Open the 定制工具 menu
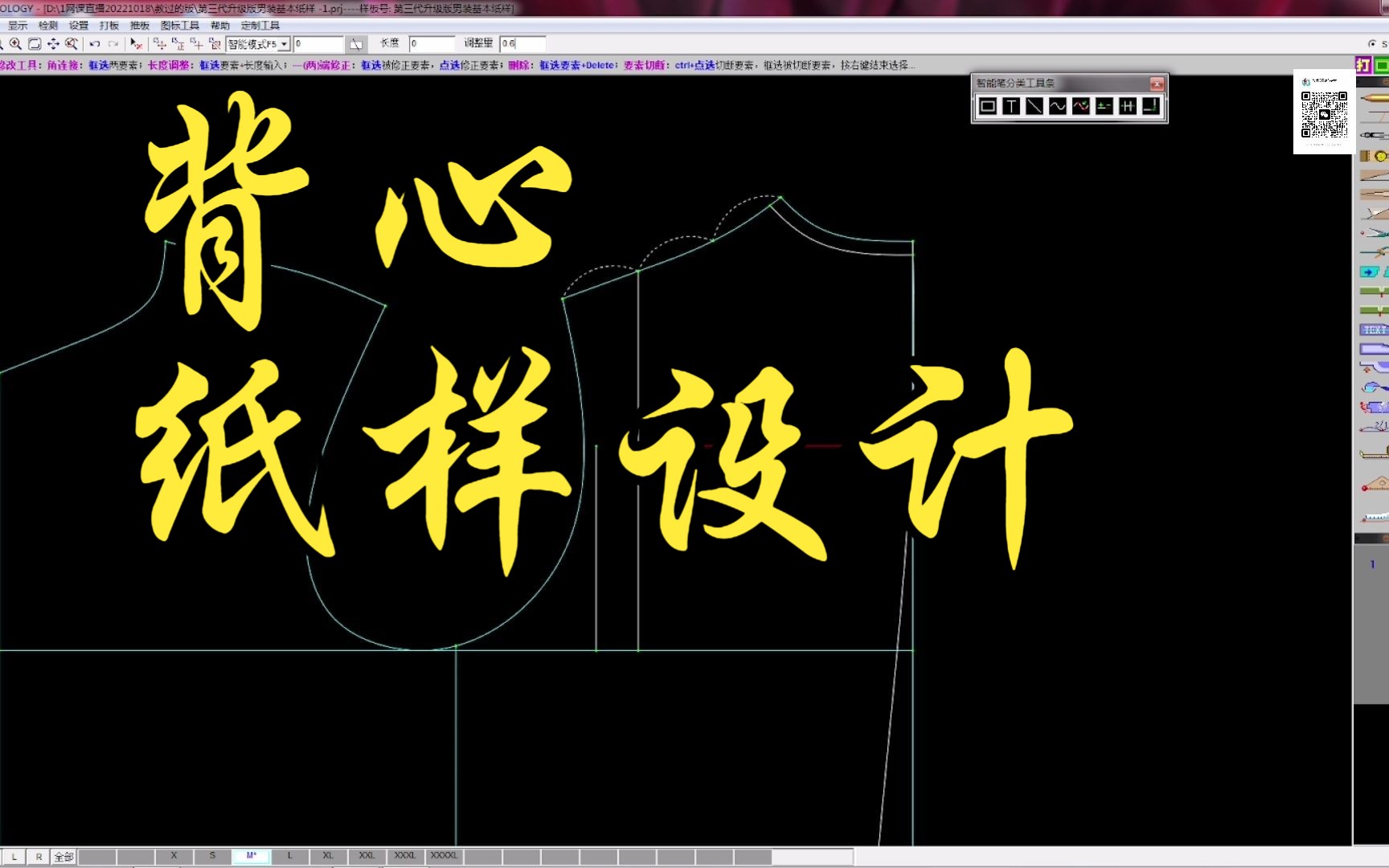 click(x=260, y=26)
